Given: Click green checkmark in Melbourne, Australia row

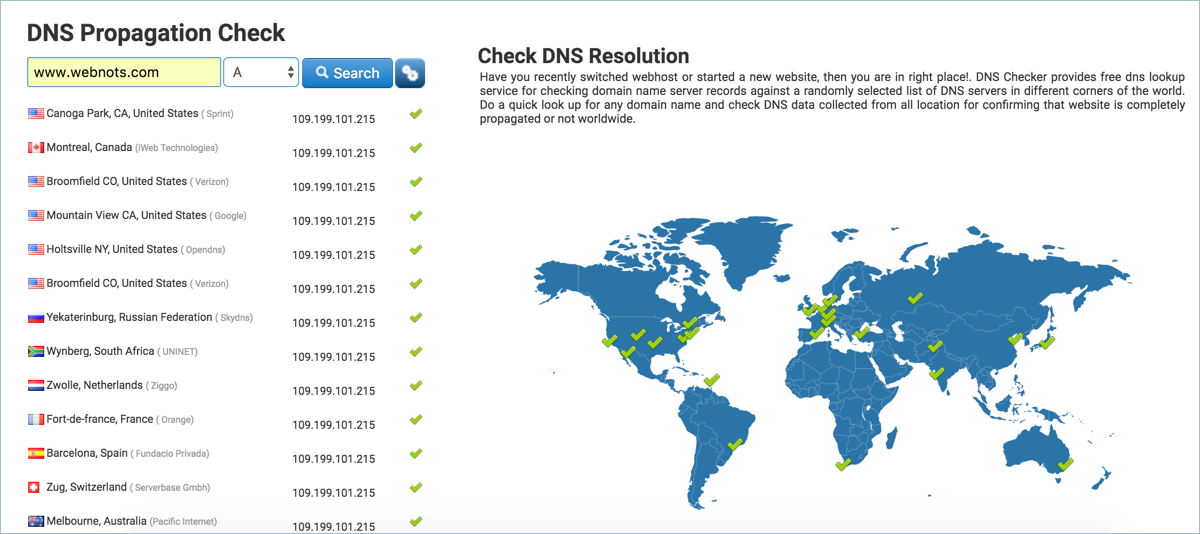Looking at the screenshot, I should click(x=416, y=522).
